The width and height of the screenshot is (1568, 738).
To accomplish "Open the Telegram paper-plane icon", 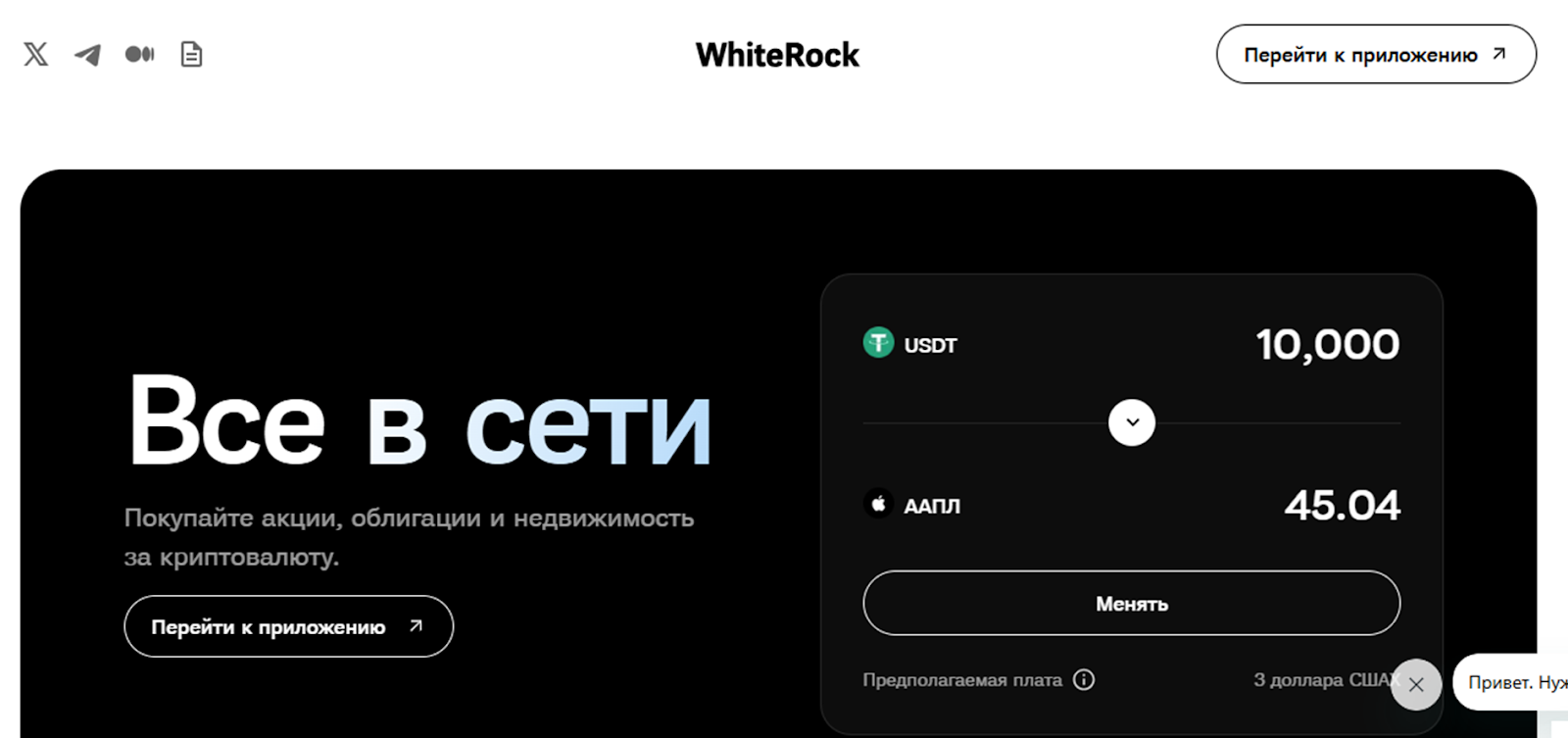I will click(87, 55).
